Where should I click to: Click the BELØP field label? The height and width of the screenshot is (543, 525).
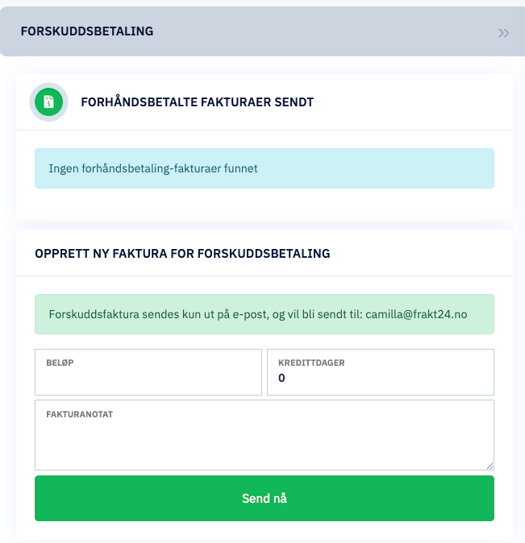coord(60,363)
